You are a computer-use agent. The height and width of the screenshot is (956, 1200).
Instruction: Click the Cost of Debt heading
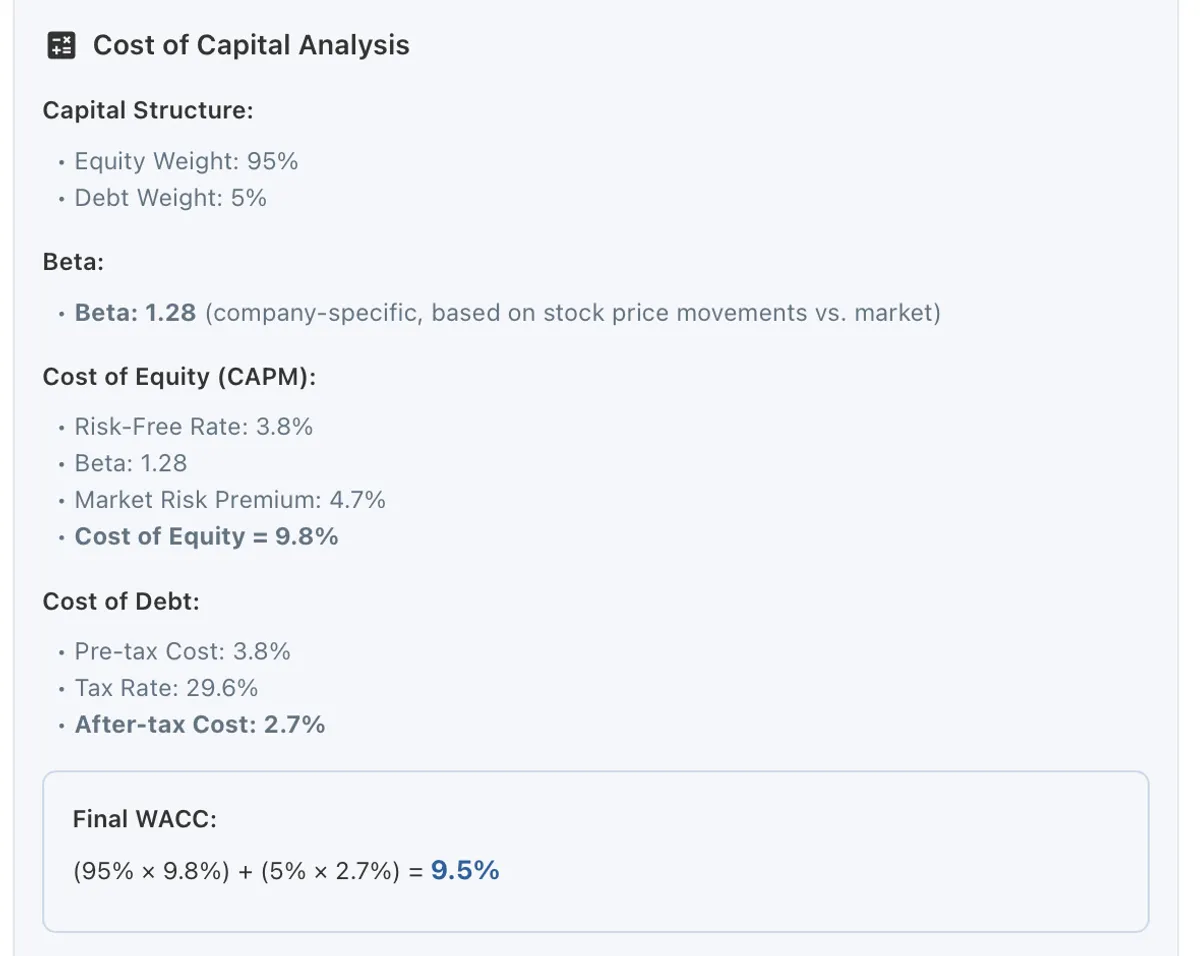(x=121, y=602)
